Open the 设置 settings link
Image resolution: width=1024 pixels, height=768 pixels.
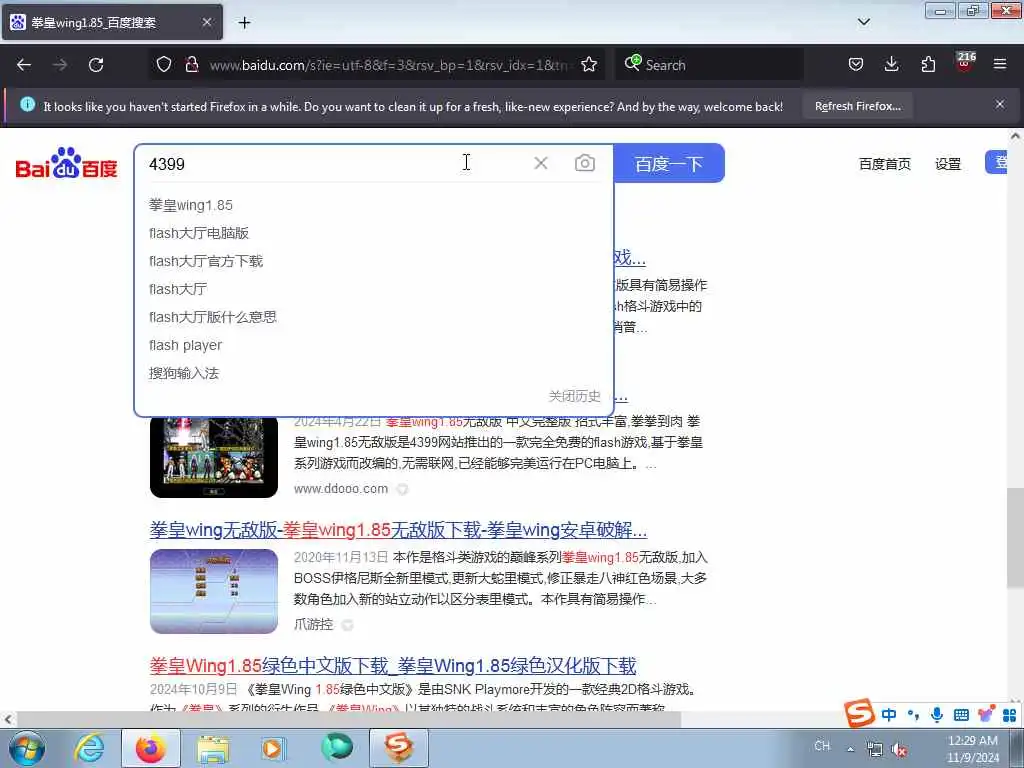pos(948,164)
